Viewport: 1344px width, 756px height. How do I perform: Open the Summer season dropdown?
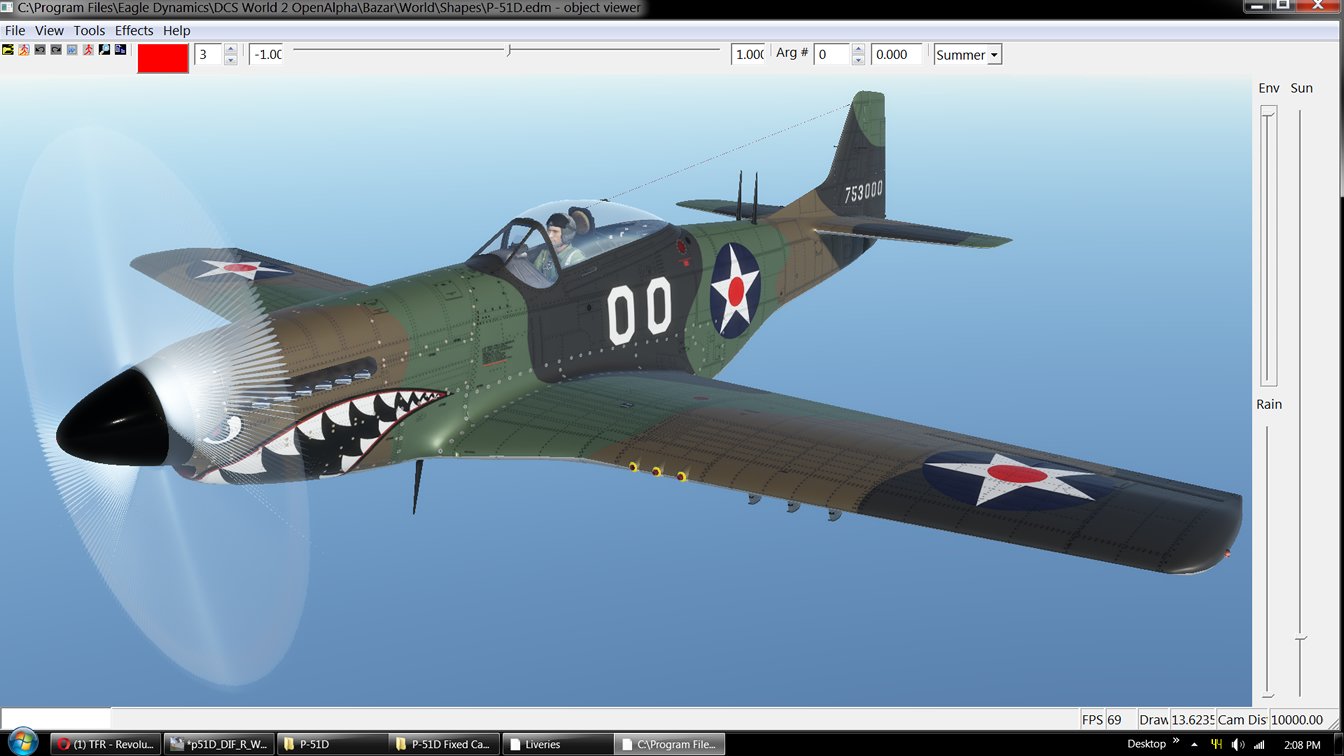[994, 55]
